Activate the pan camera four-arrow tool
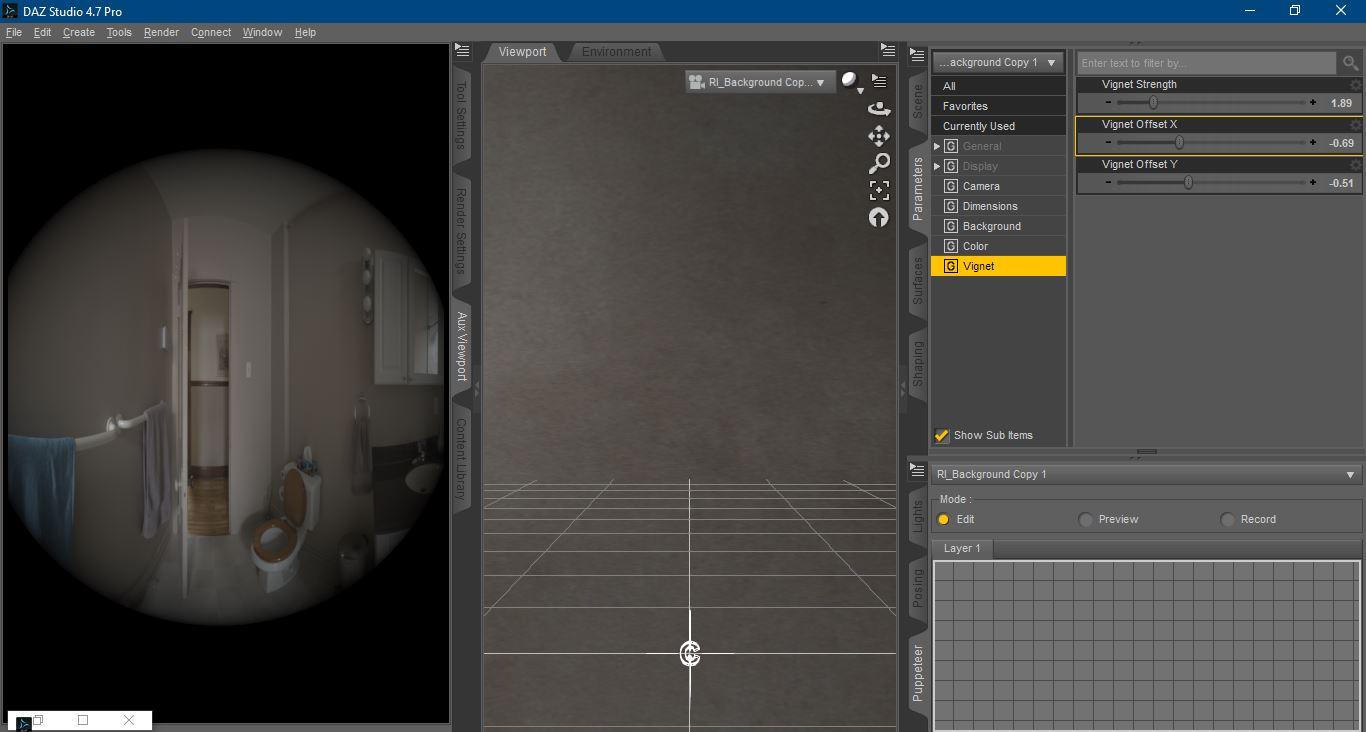 click(x=879, y=135)
